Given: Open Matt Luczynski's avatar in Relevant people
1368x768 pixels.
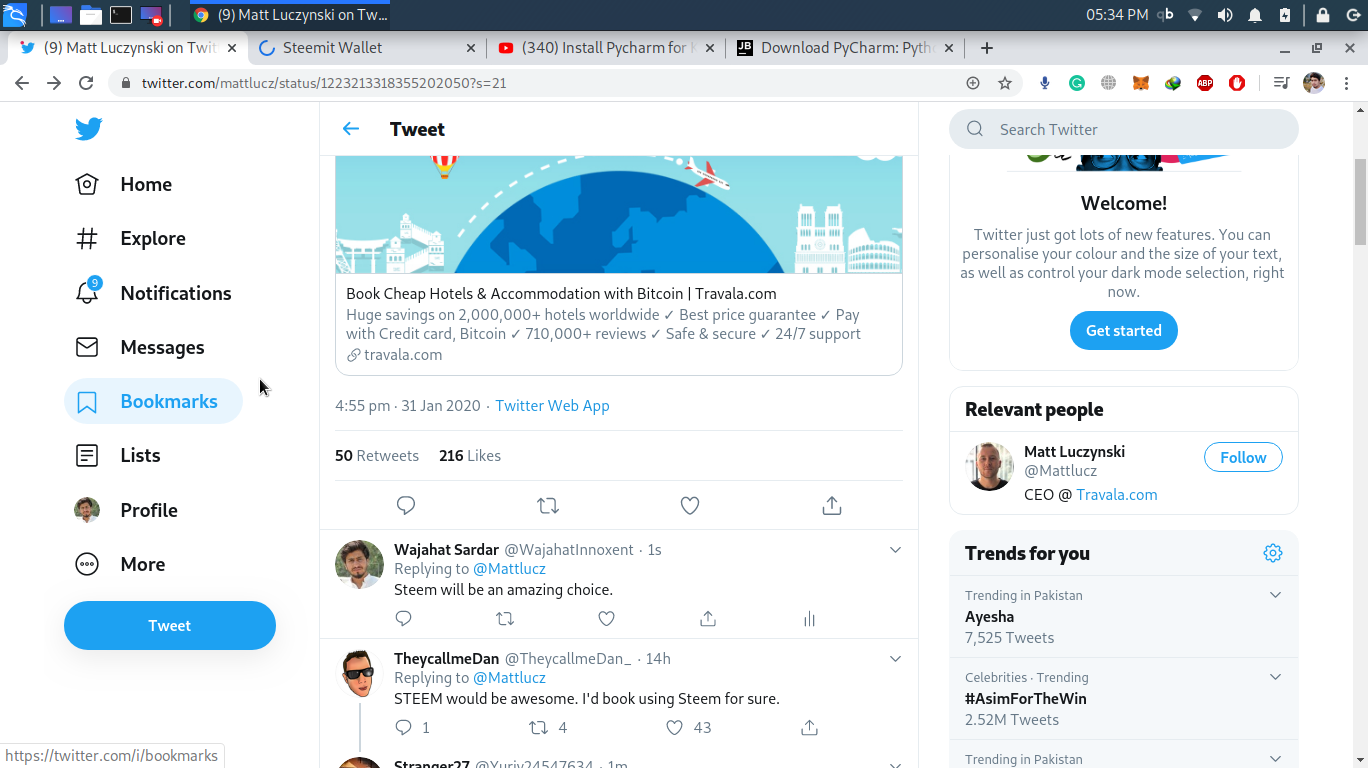Looking at the screenshot, I should [x=990, y=466].
